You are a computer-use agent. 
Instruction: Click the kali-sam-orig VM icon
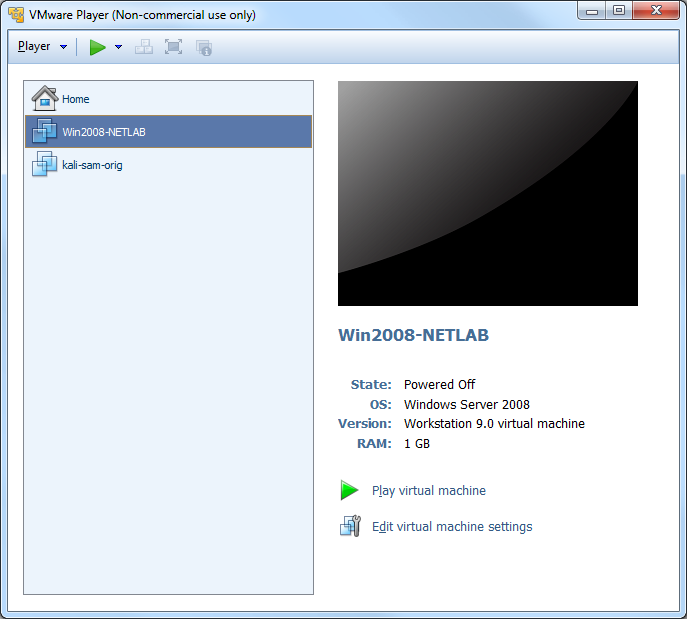pyautogui.click(x=44, y=164)
